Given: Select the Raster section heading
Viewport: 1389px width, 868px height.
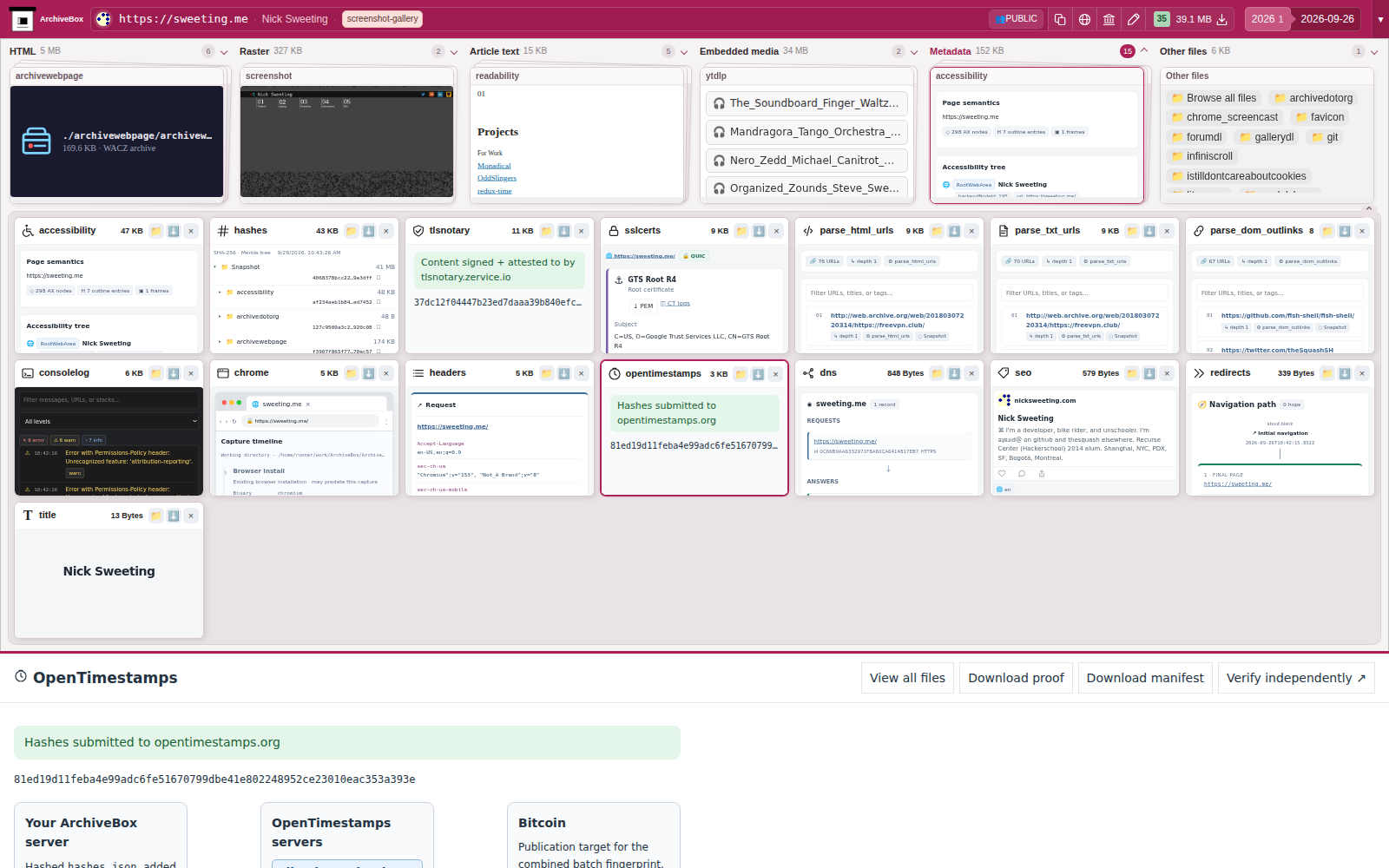Looking at the screenshot, I should coord(254,51).
